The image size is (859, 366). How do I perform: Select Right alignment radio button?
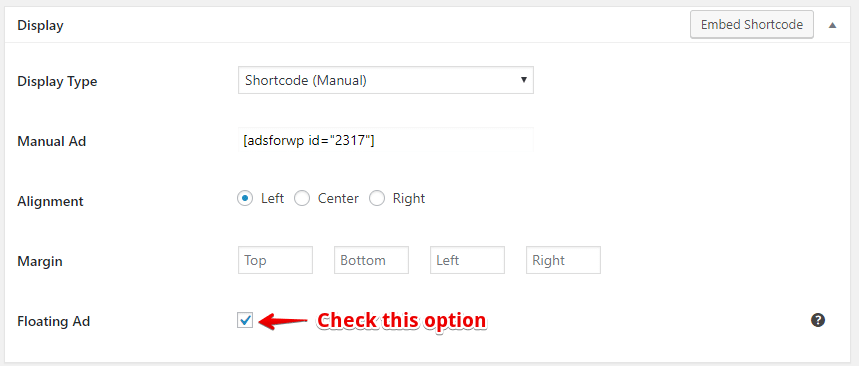pyautogui.click(x=377, y=198)
